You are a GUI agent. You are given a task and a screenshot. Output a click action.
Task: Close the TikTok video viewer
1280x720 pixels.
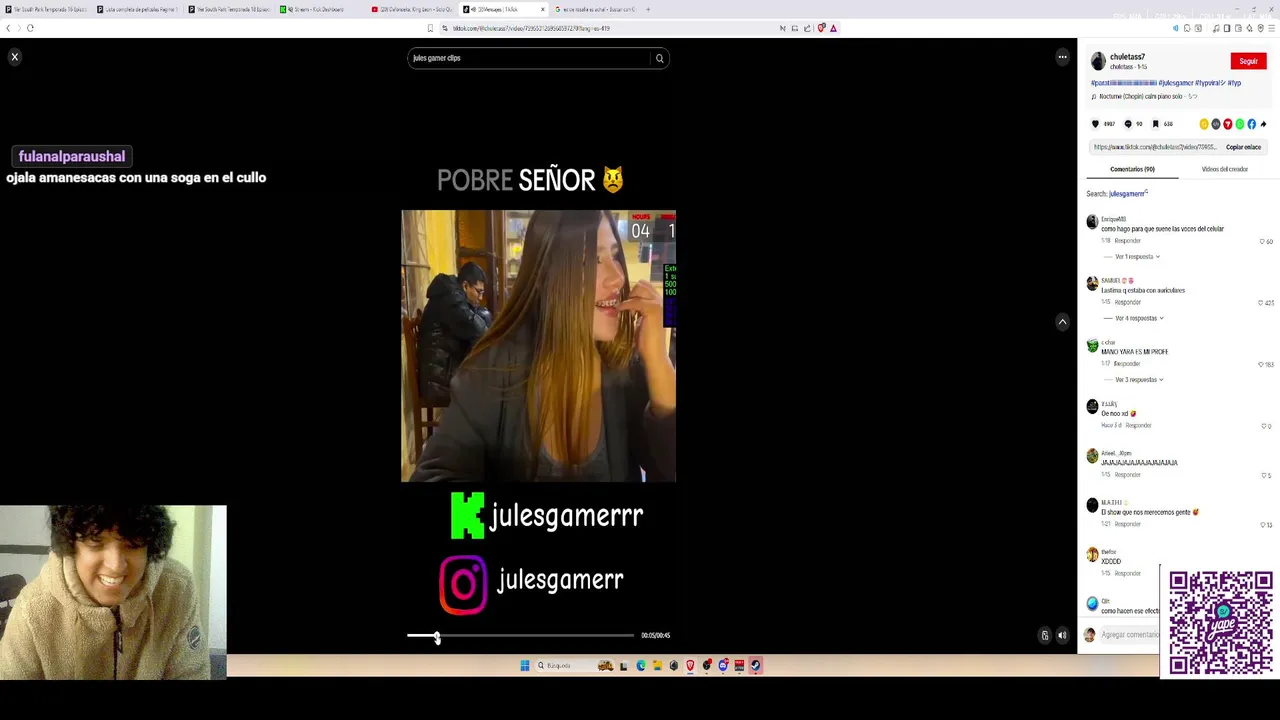point(15,57)
